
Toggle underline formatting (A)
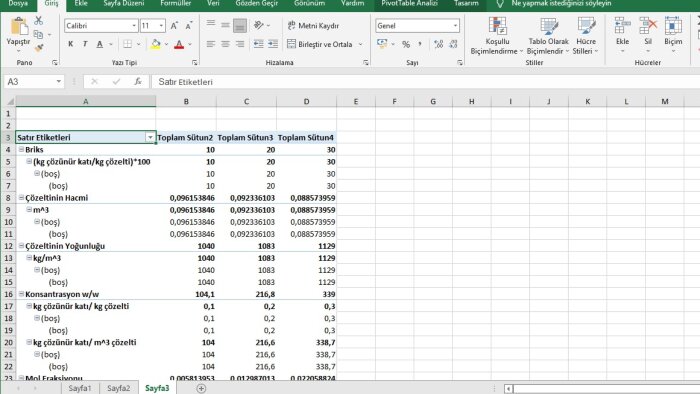pos(100,44)
